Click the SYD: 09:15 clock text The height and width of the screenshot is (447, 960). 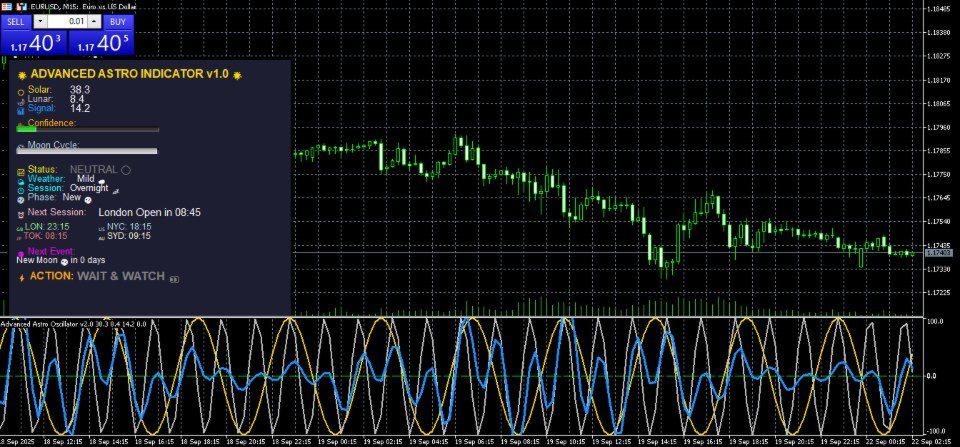click(129, 236)
